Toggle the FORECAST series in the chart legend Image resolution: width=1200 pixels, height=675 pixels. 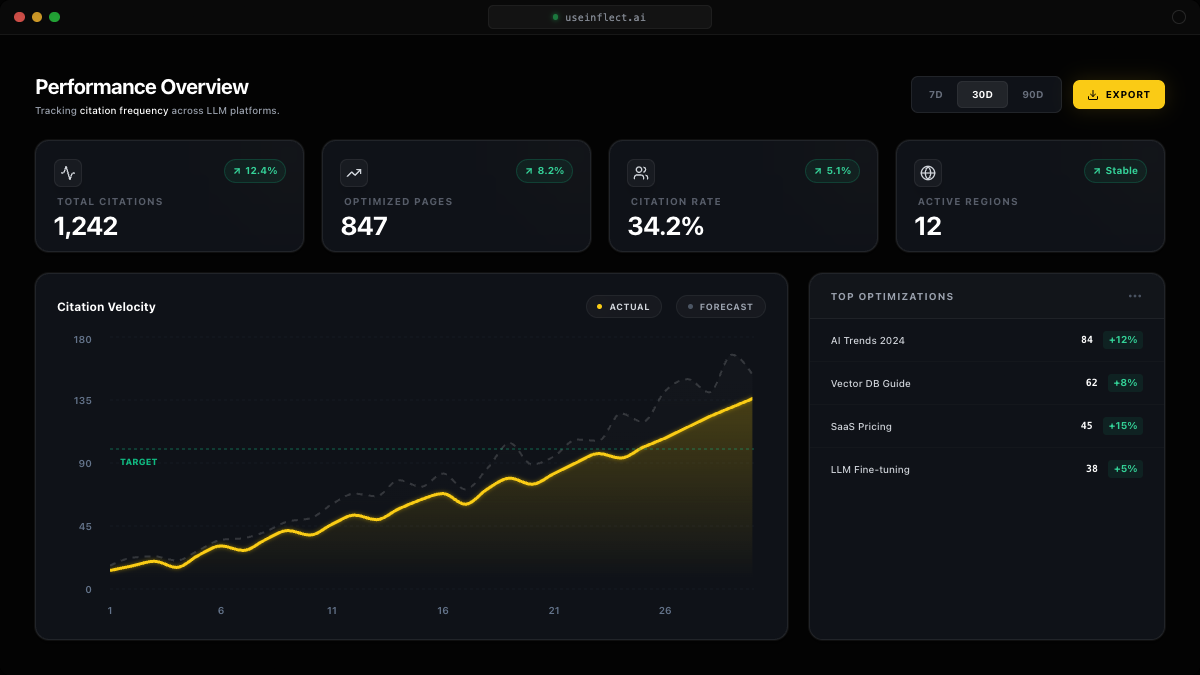720,306
